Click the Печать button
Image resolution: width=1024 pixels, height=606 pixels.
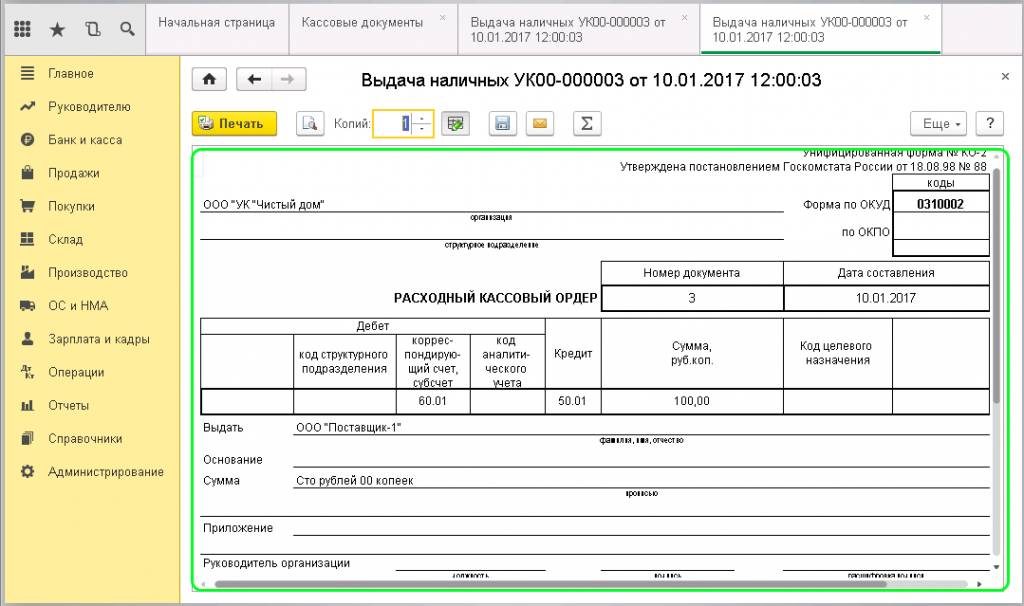[x=234, y=123]
